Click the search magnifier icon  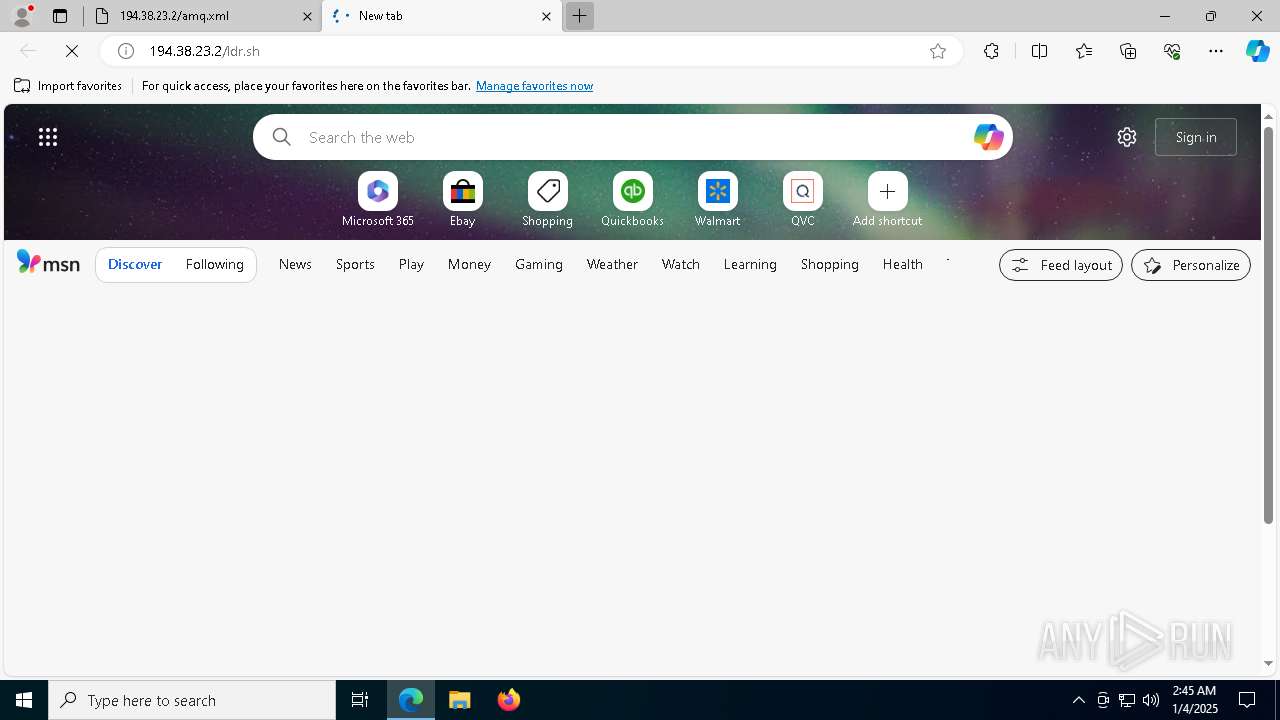pyautogui.click(x=282, y=137)
